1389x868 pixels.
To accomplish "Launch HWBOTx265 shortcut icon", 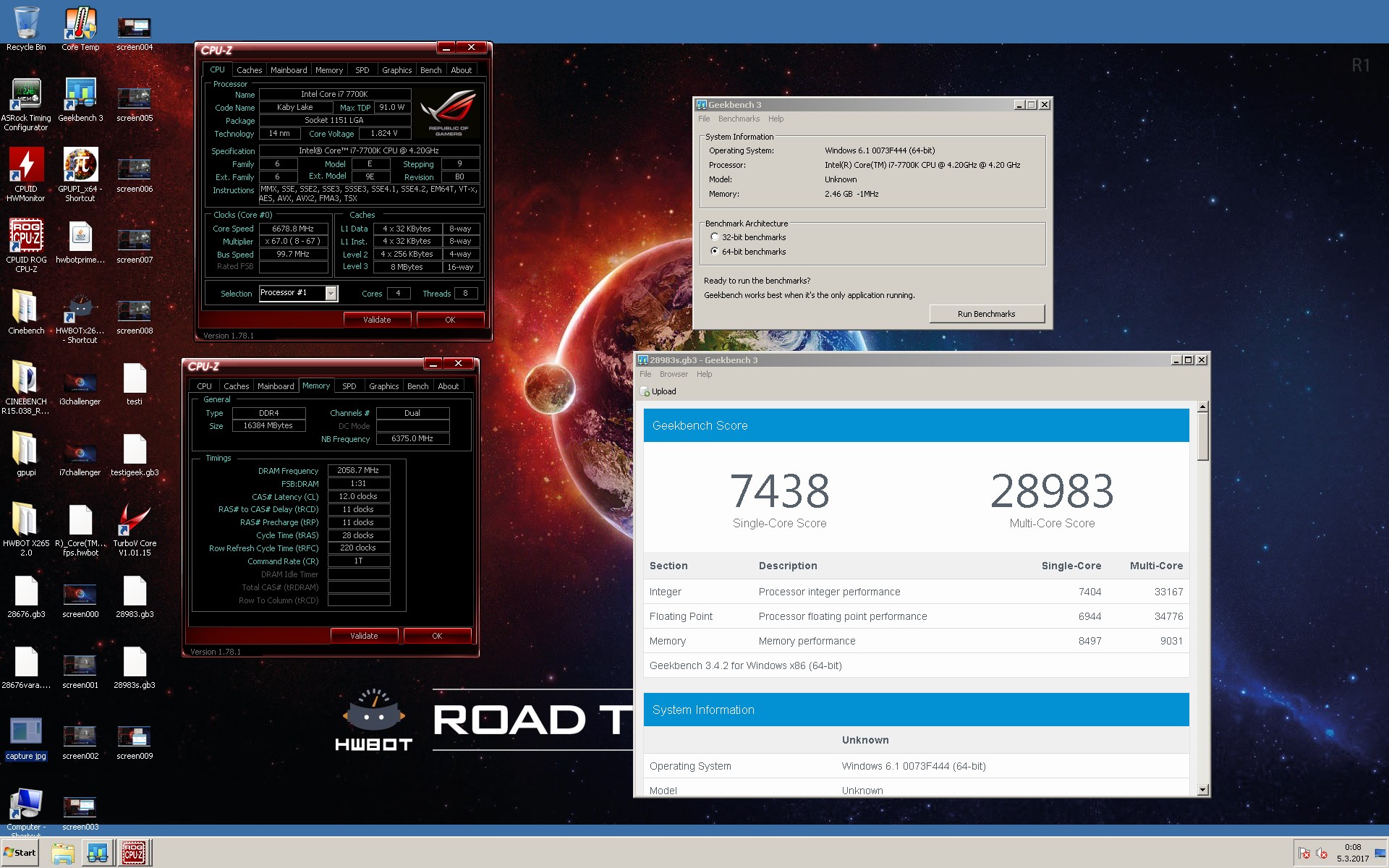I will pyautogui.click(x=80, y=317).
